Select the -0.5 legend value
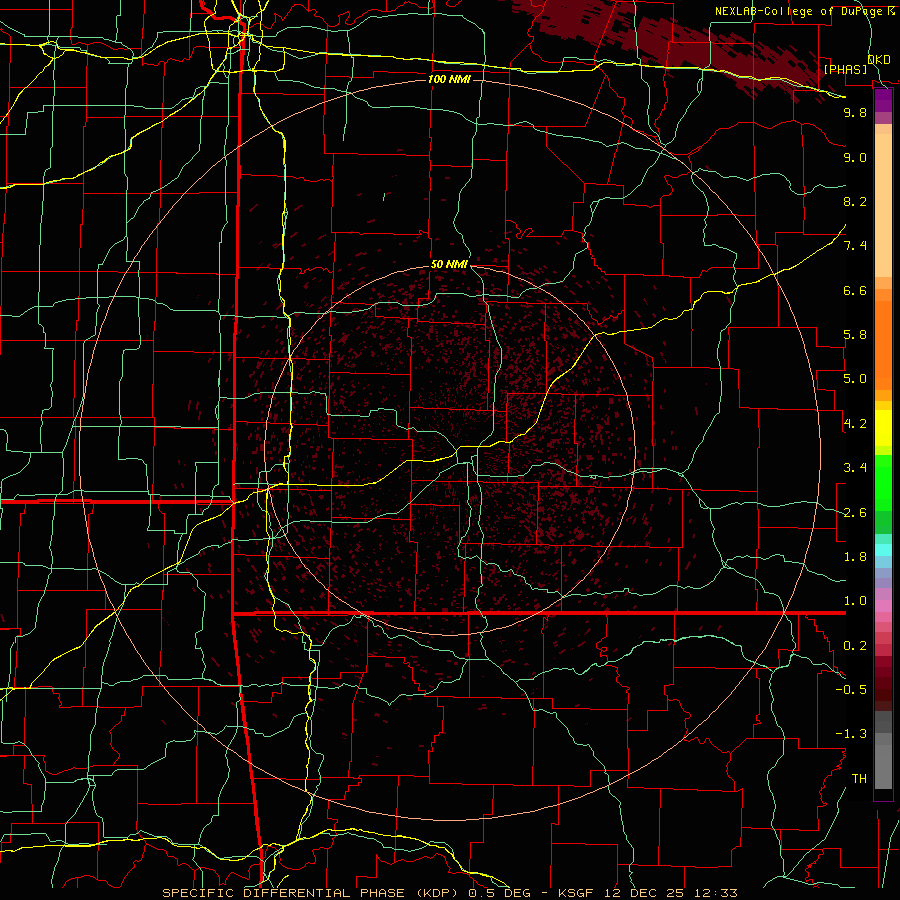This screenshot has height=900, width=900. coord(851,690)
